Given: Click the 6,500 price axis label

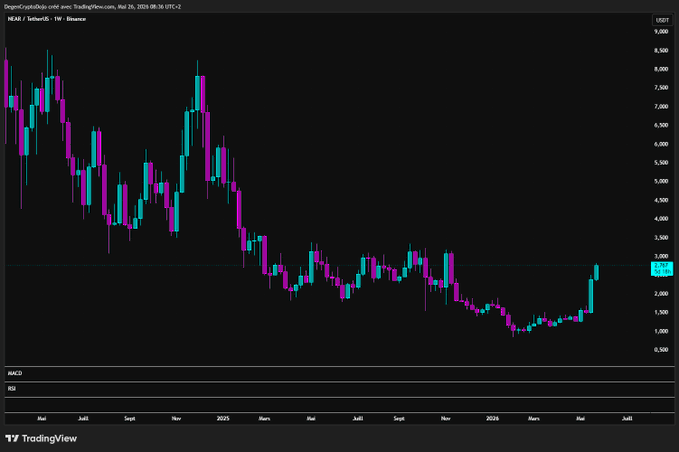Looking at the screenshot, I should click(661, 125).
